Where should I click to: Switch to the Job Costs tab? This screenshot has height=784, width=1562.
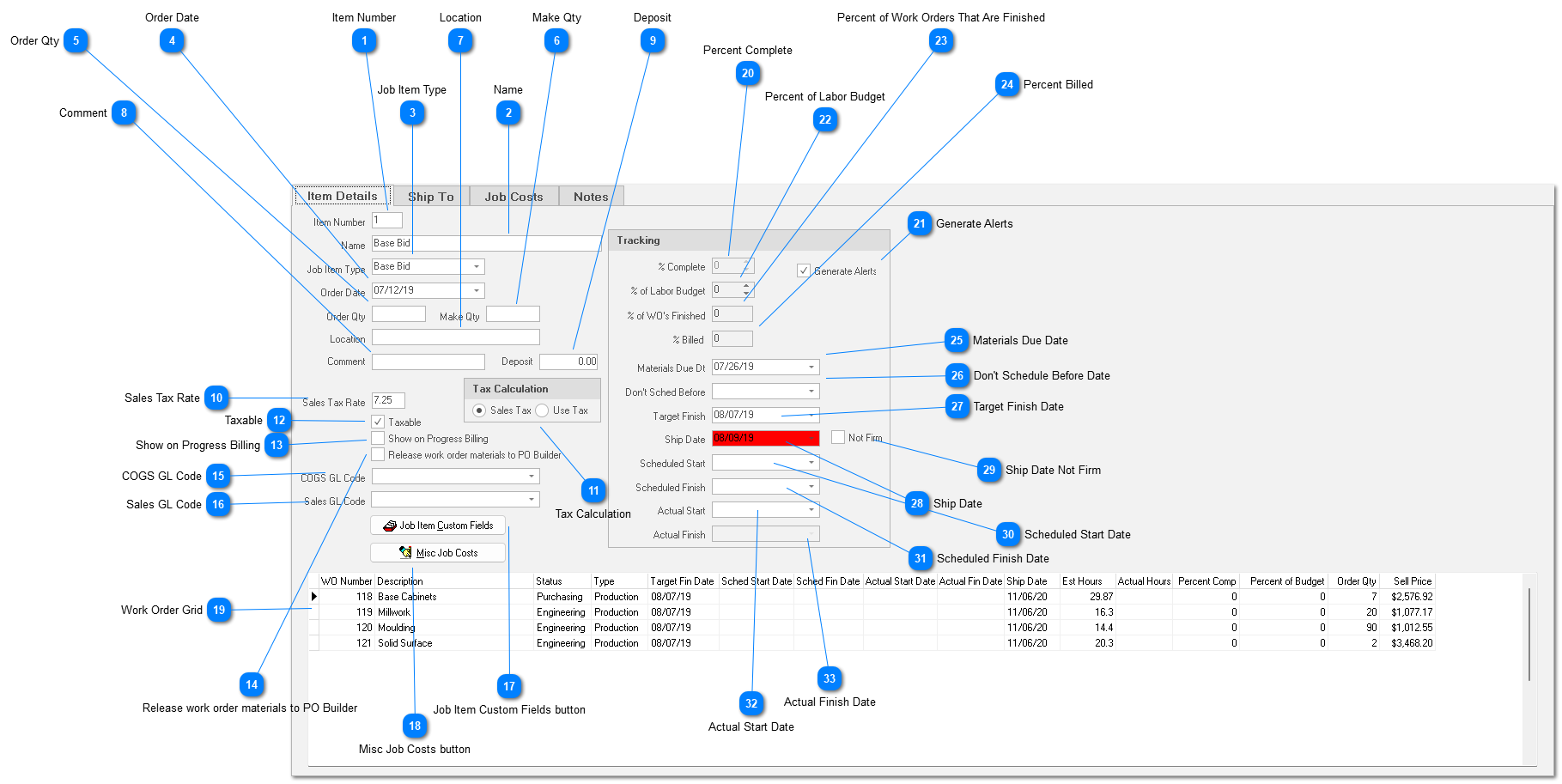coord(514,197)
